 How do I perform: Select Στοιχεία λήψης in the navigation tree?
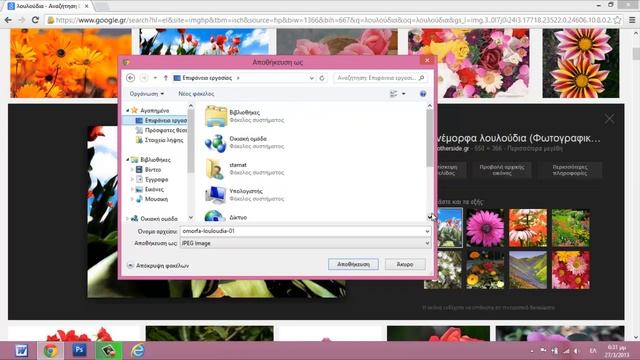point(160,140)
